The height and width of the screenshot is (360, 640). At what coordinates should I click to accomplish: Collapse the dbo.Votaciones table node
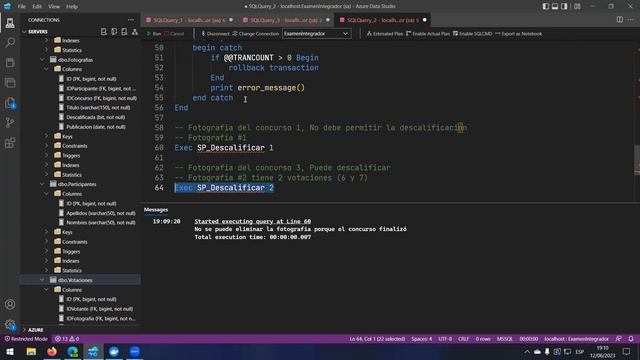(42, 280)
